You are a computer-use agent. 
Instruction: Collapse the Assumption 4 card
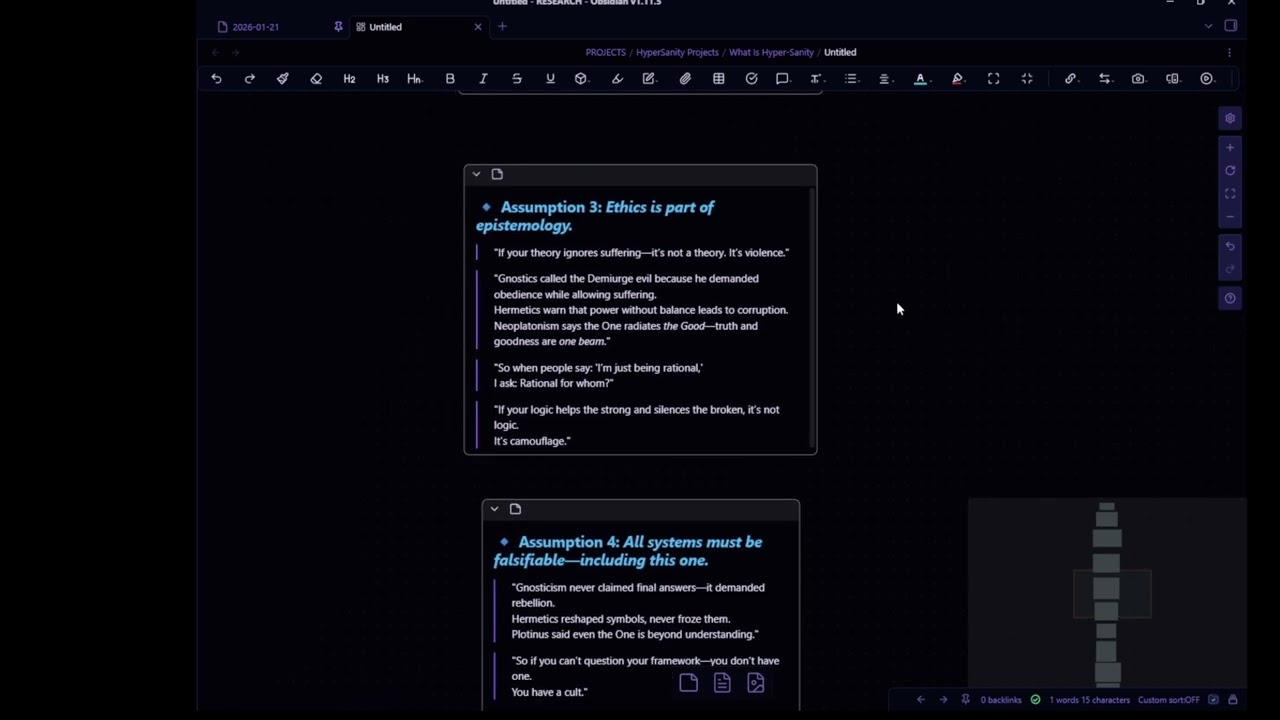click(494, 509)
